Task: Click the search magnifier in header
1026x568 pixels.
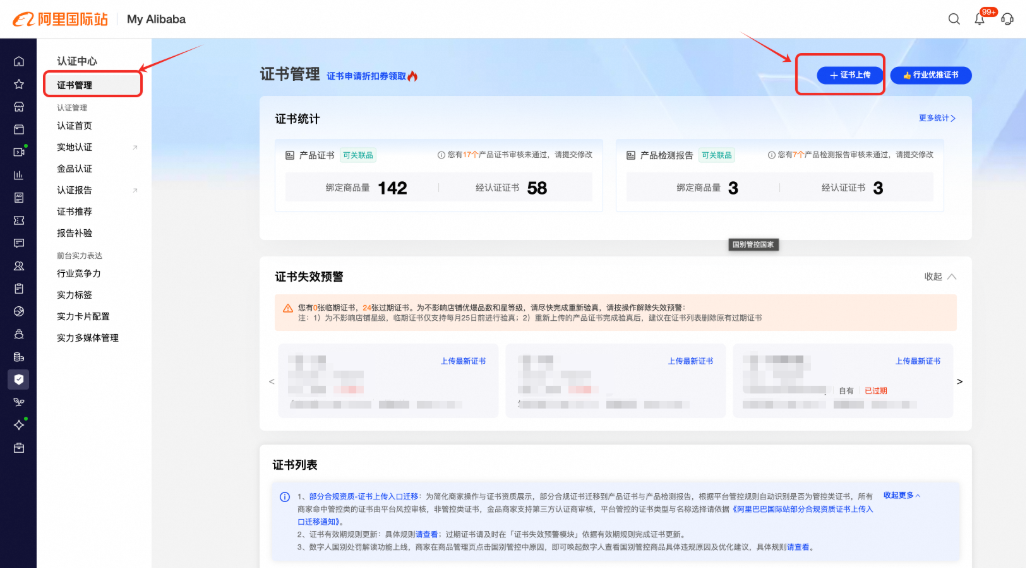Action: click(954, 19)
